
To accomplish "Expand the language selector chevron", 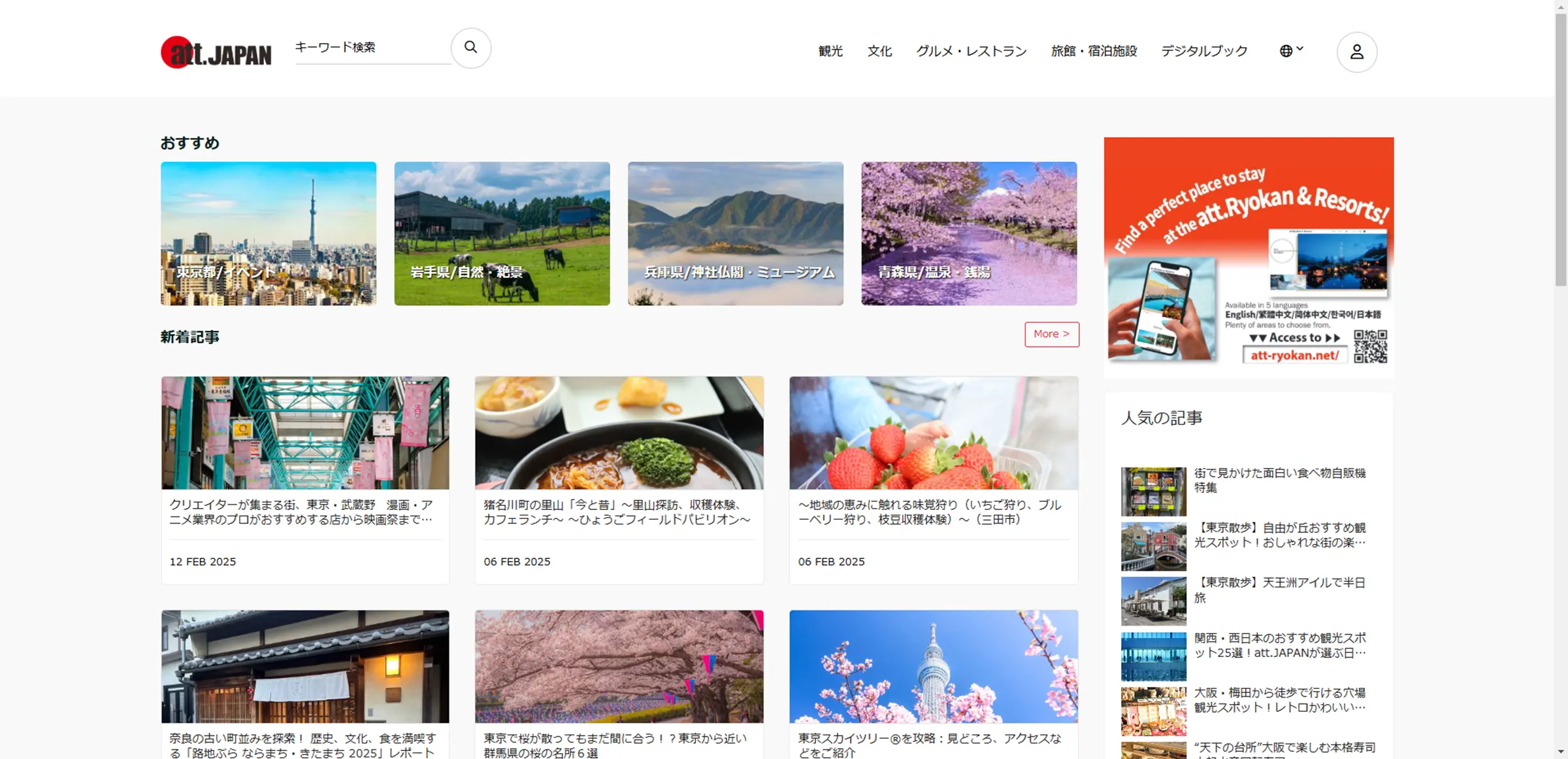I will (1300, 48).
